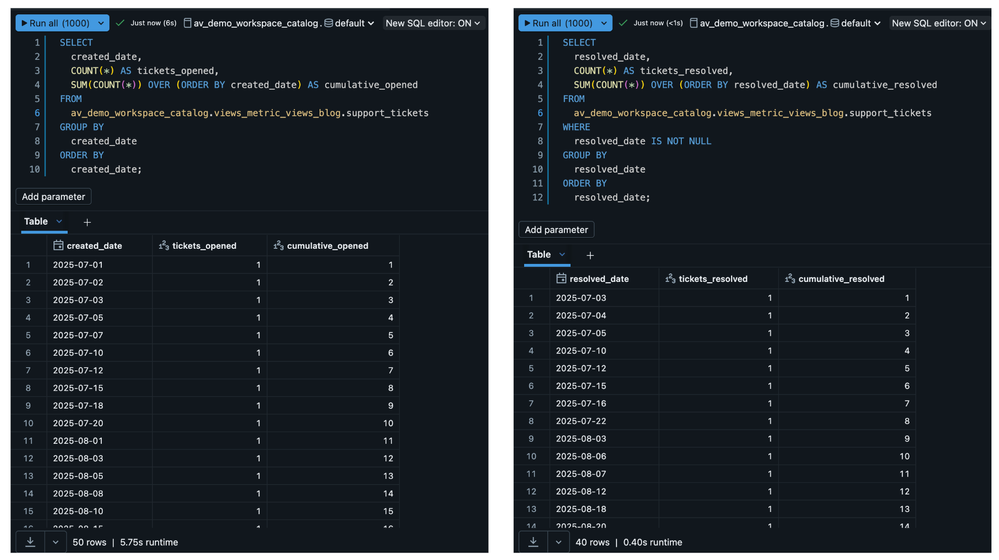The height and width of the screenshot is (560, 999).
Task: Click resolved_date column header calendar icon
Action: 561,278
